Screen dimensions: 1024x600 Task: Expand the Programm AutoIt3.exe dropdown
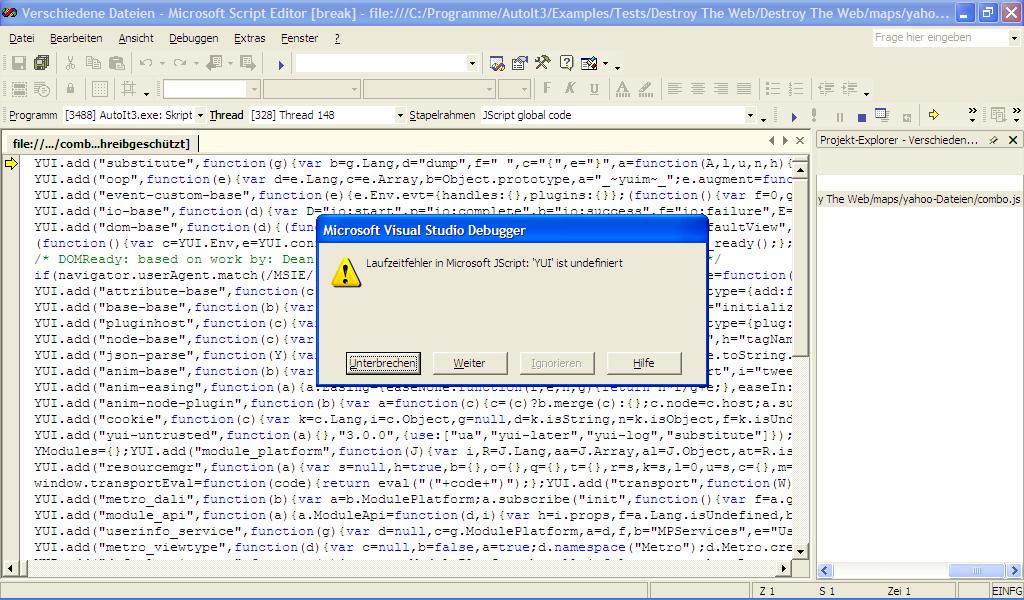(x=200, y=116)
